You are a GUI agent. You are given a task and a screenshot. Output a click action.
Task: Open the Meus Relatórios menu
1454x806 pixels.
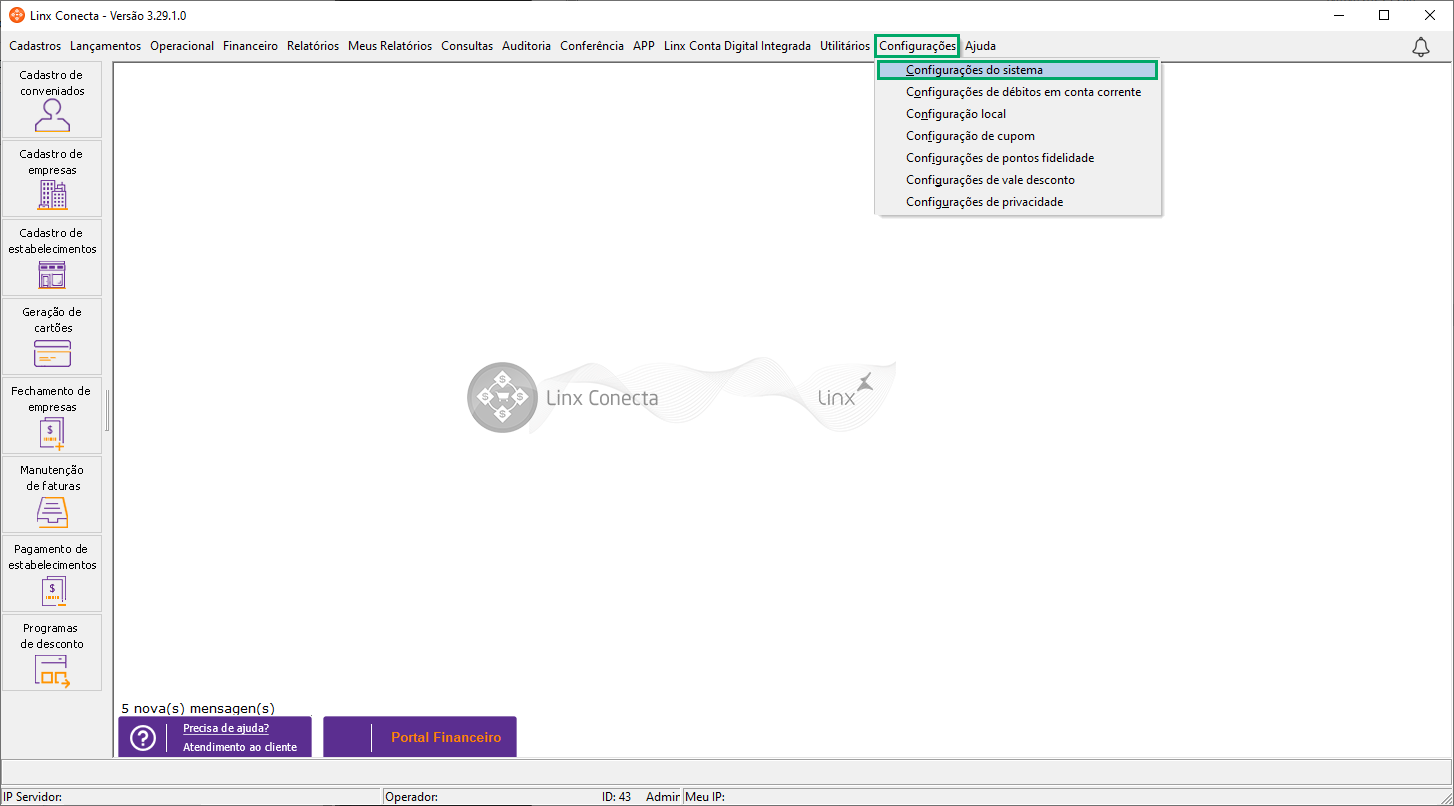[390, 46]
